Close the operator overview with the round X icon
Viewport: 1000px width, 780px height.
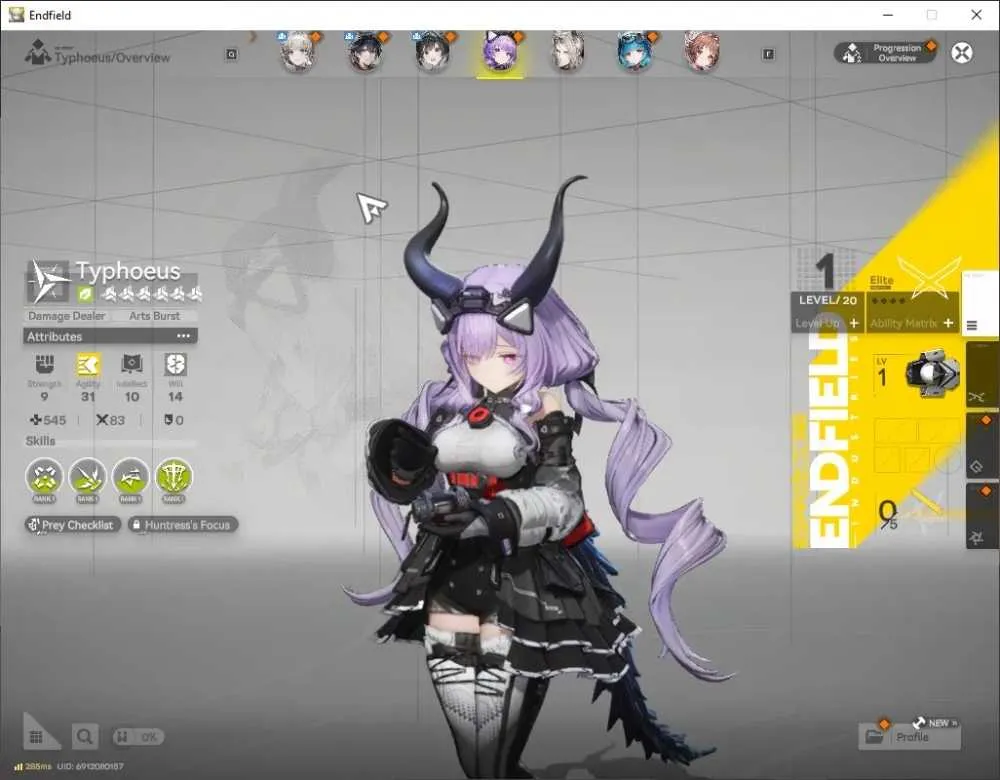(x=962, y=52)
